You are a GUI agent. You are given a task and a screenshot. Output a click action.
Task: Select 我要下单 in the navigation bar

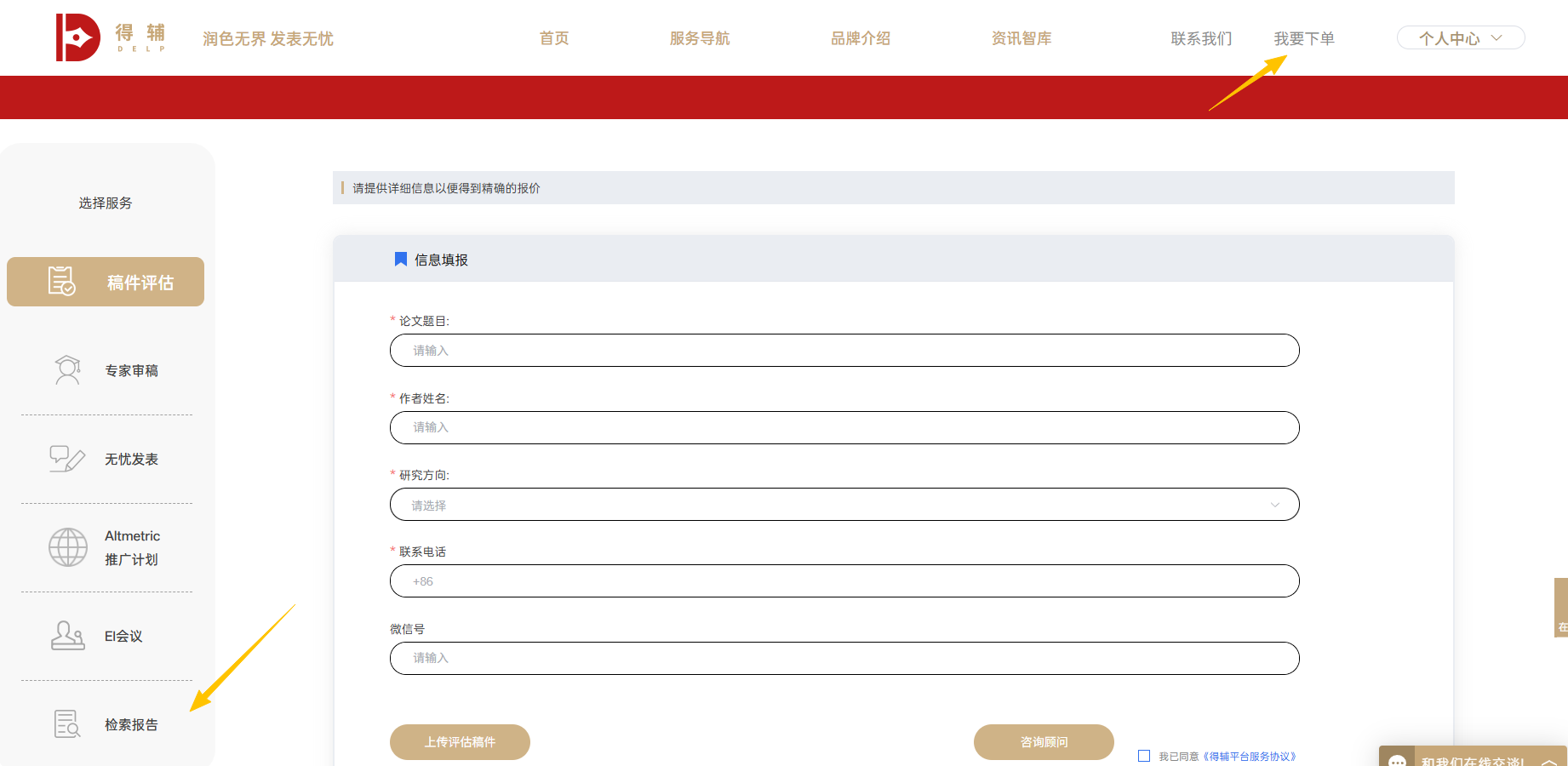1304,37
